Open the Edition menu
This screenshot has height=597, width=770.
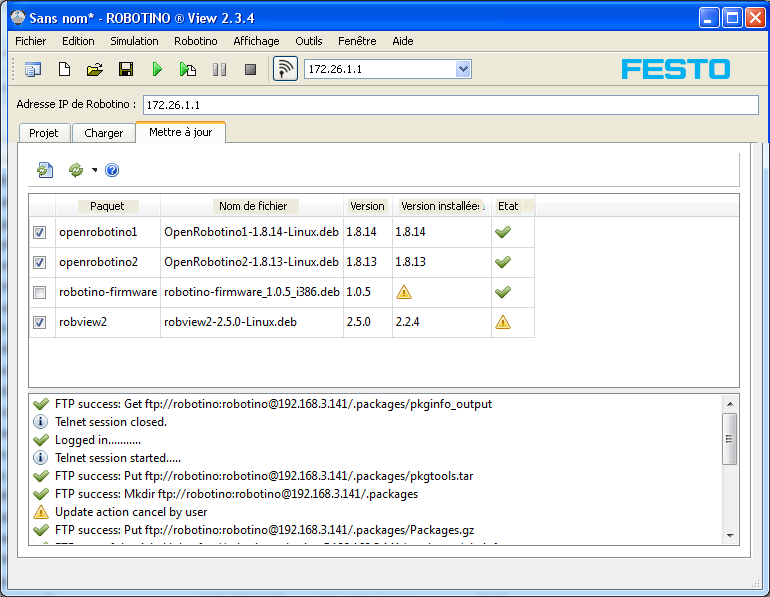(78, 41)
